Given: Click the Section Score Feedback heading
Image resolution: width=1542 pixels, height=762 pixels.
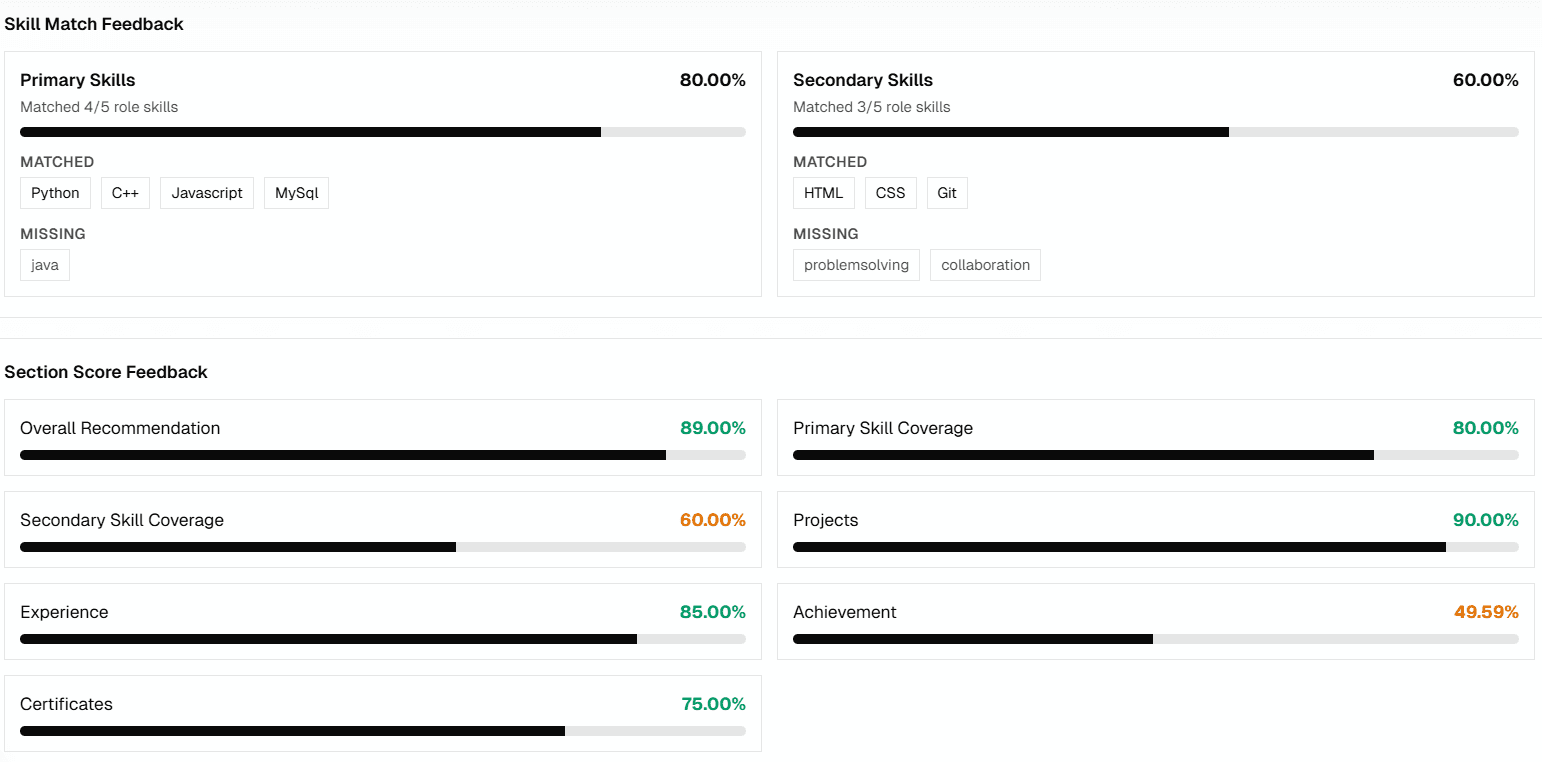Looking at the screenshot, I should click(106, 372).
